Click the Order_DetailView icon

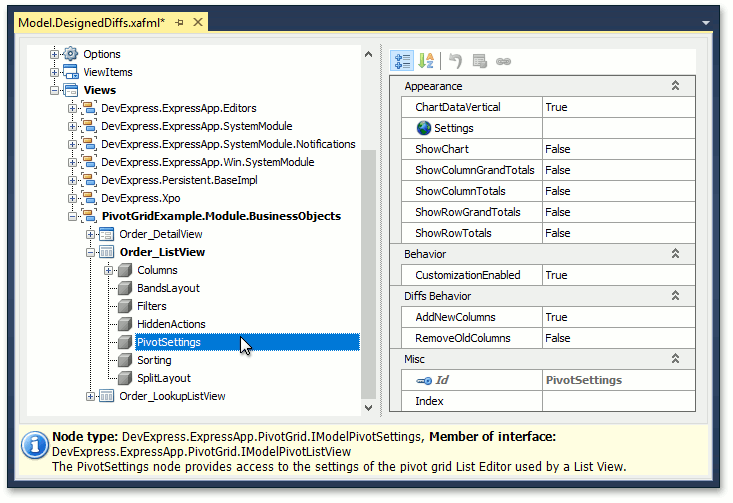107,234
